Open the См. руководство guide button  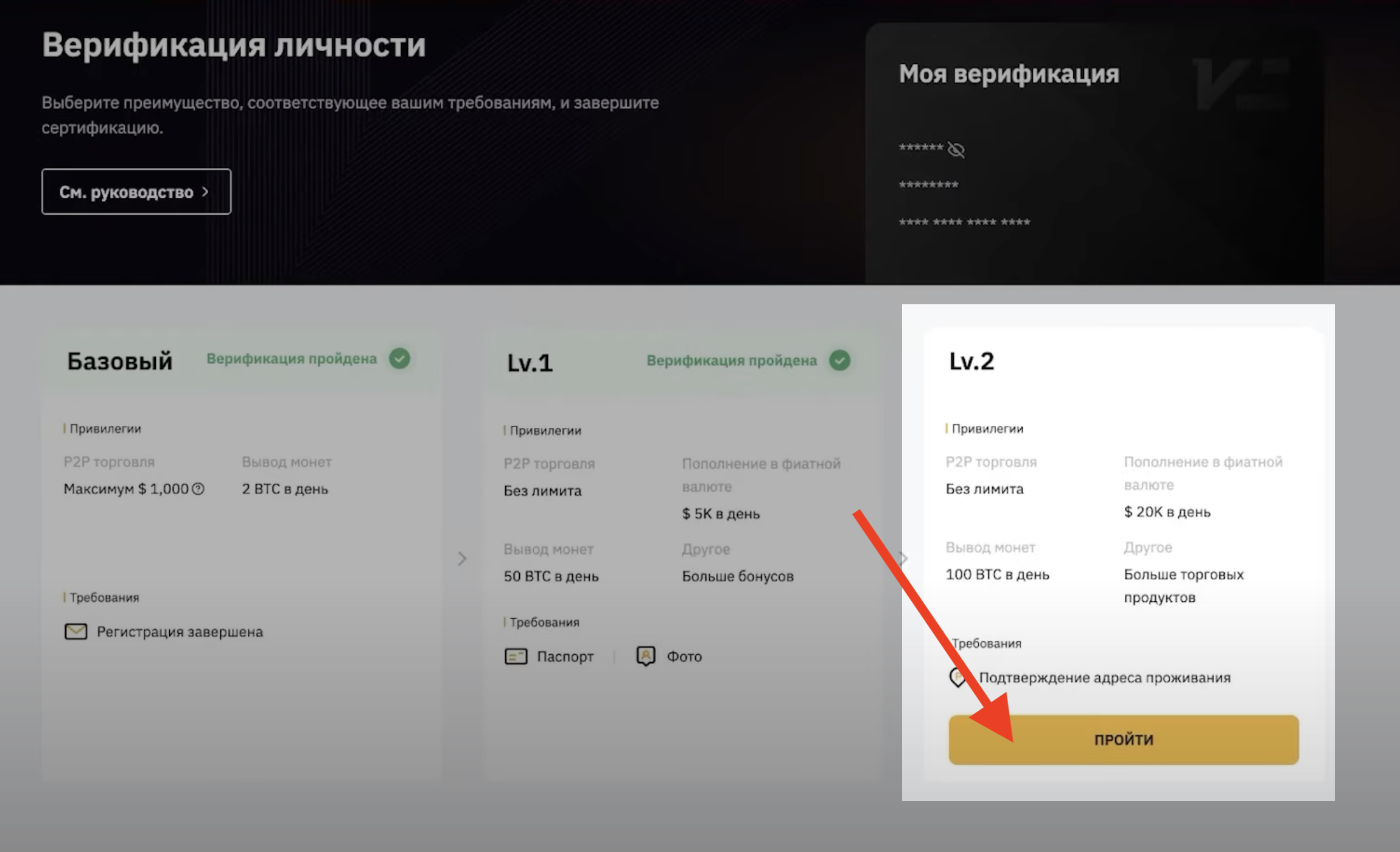(136, 192)
